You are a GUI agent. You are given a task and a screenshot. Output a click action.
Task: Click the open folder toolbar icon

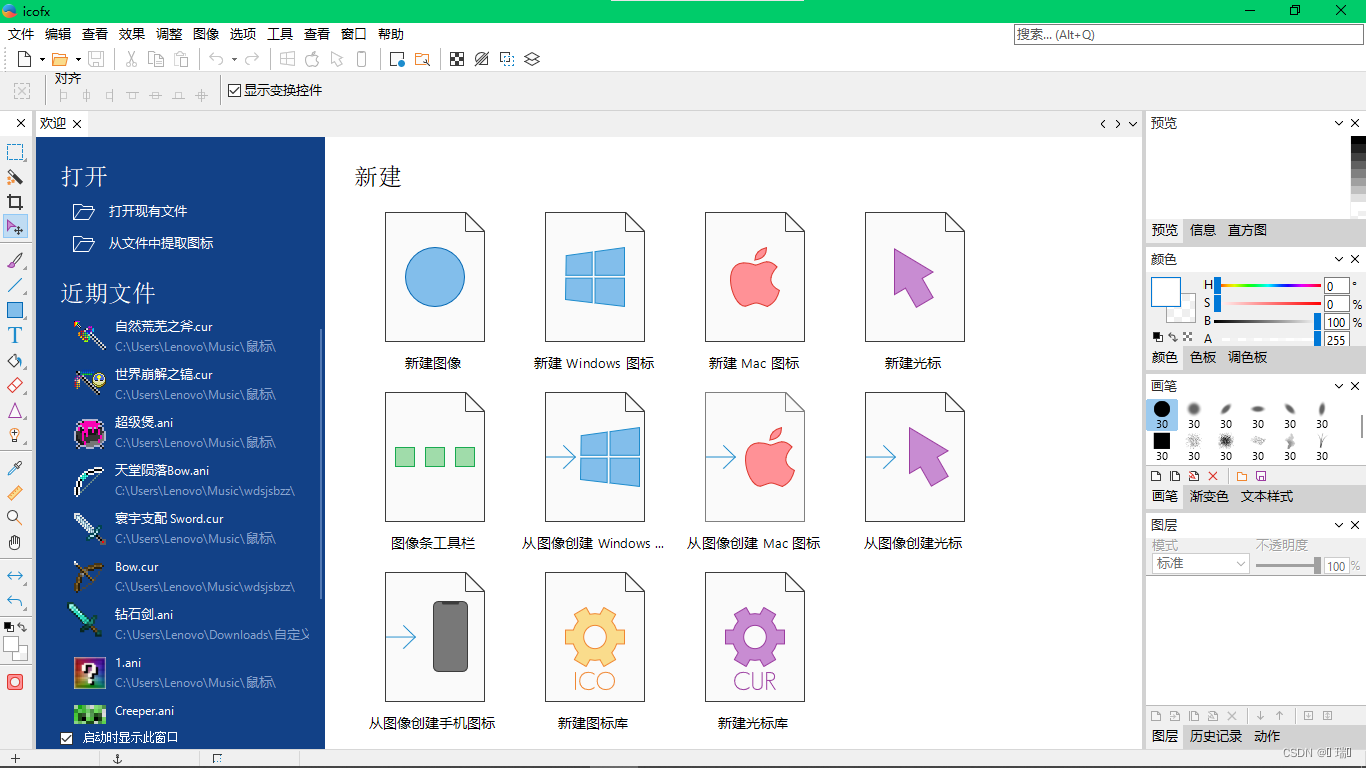pos(60,59)
